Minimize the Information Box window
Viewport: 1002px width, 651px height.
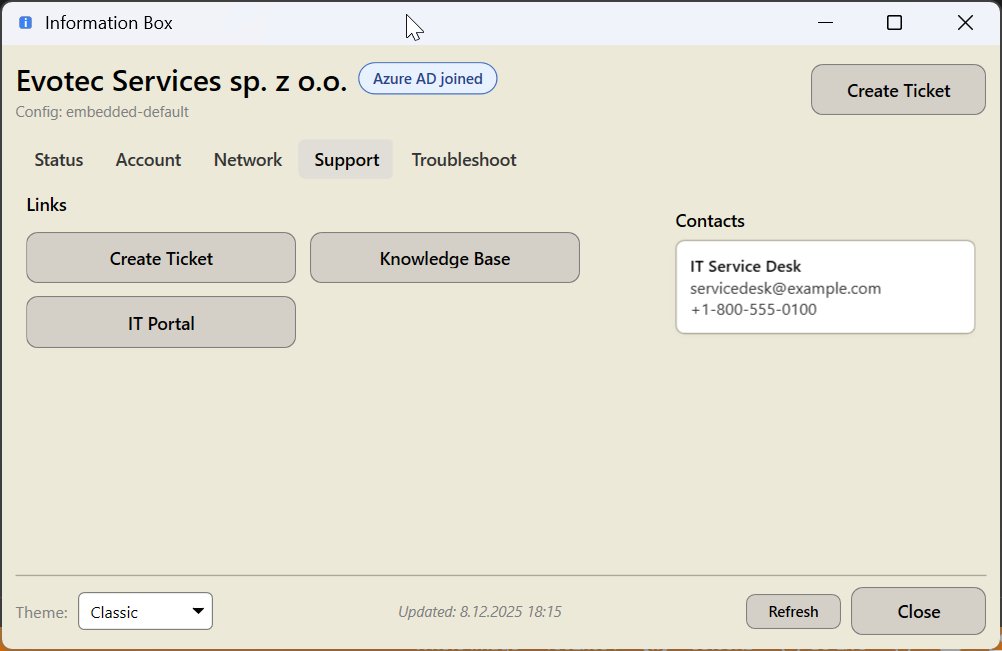pyautogui.click(x=826, y=23)
